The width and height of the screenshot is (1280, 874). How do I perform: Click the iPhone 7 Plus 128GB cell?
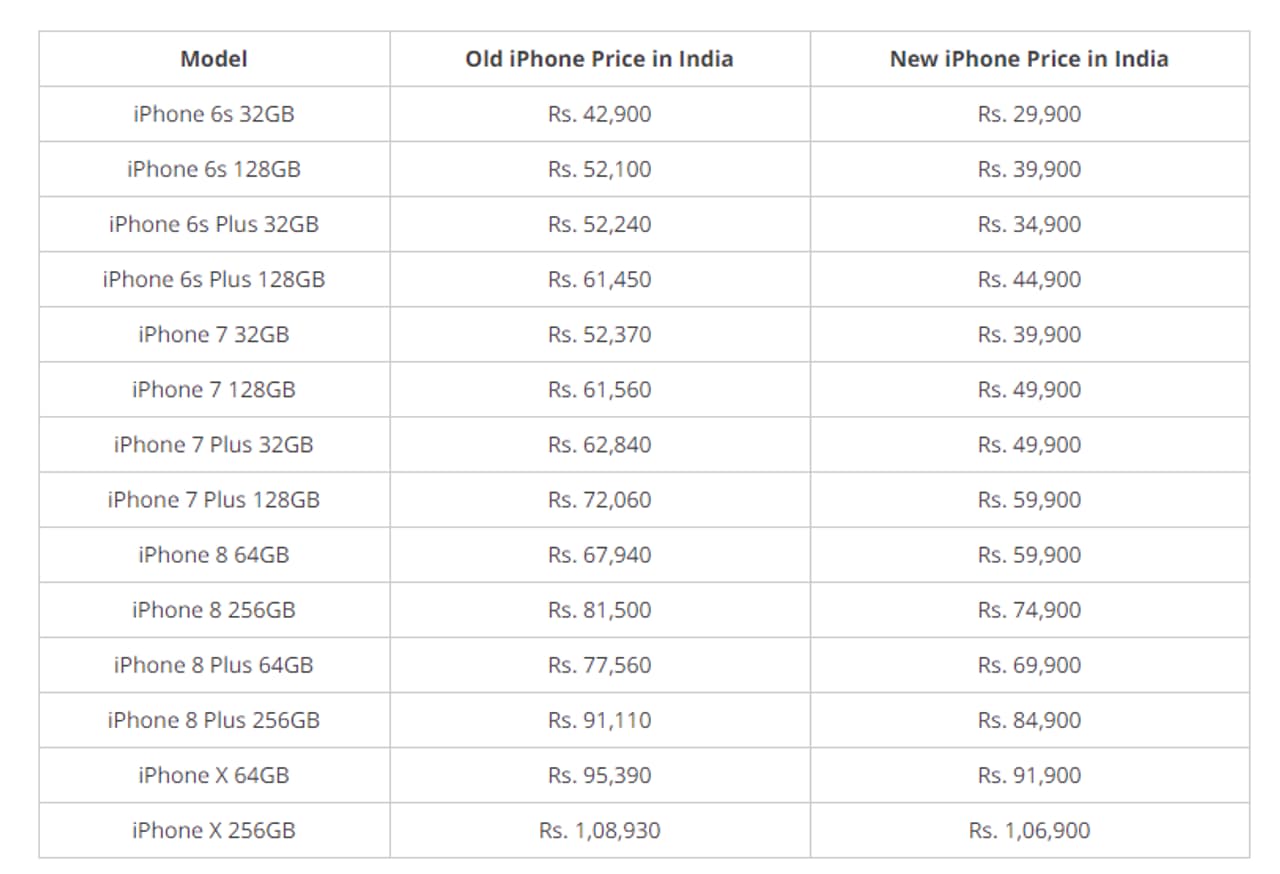click(x=214, y=499)
